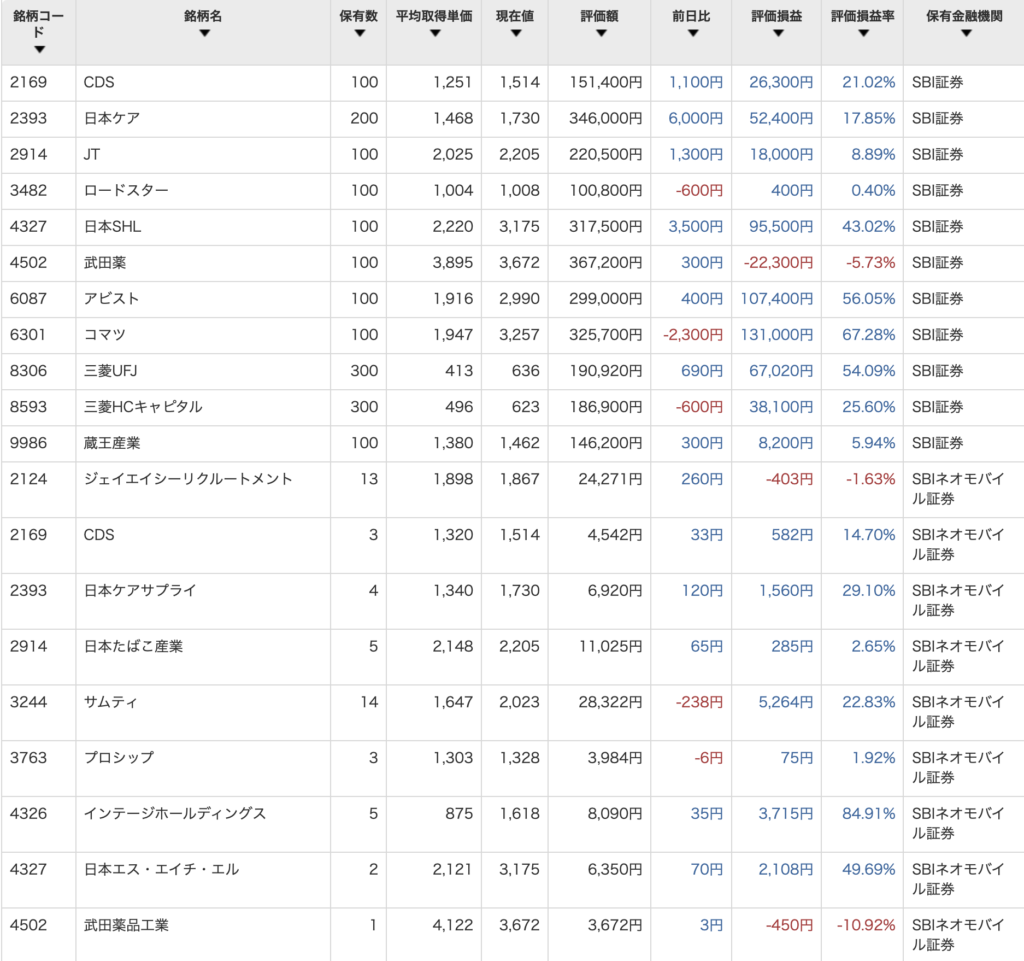Click 武田薬 stock name
The height and width of the screenshot is (961, 1024).
click(x=105, y=262)
